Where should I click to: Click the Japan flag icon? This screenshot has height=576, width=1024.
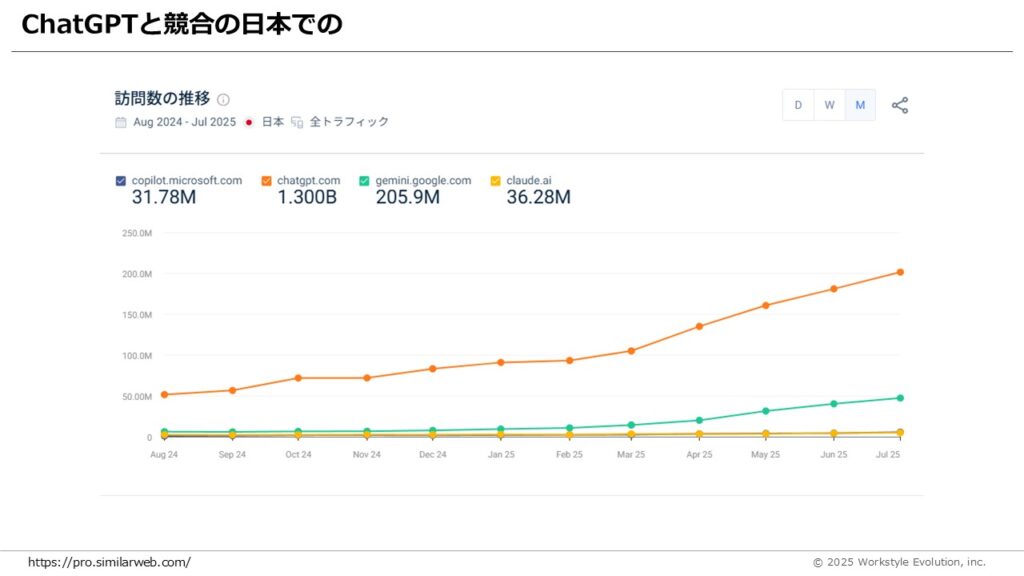249,122
